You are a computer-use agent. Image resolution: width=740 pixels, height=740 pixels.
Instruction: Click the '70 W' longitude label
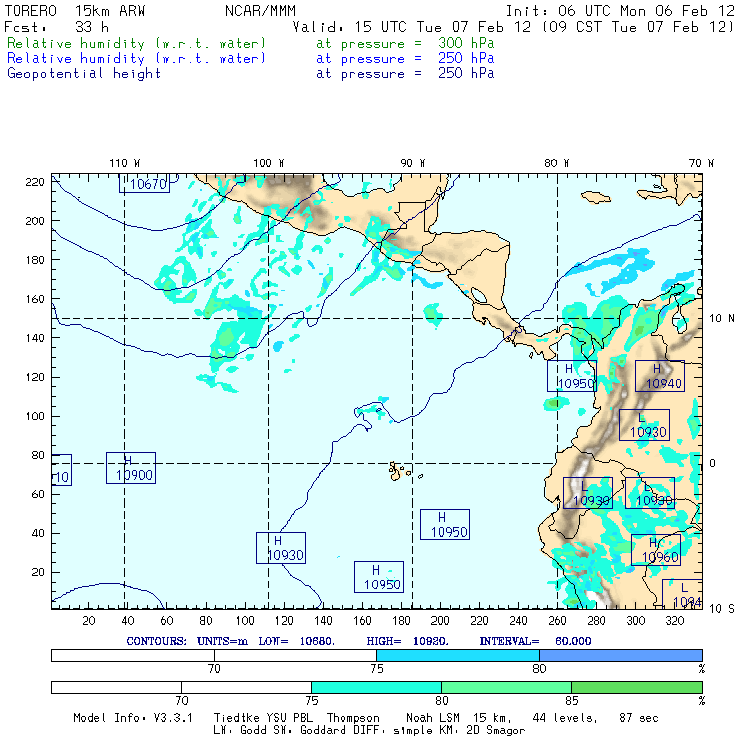[701, 163]
